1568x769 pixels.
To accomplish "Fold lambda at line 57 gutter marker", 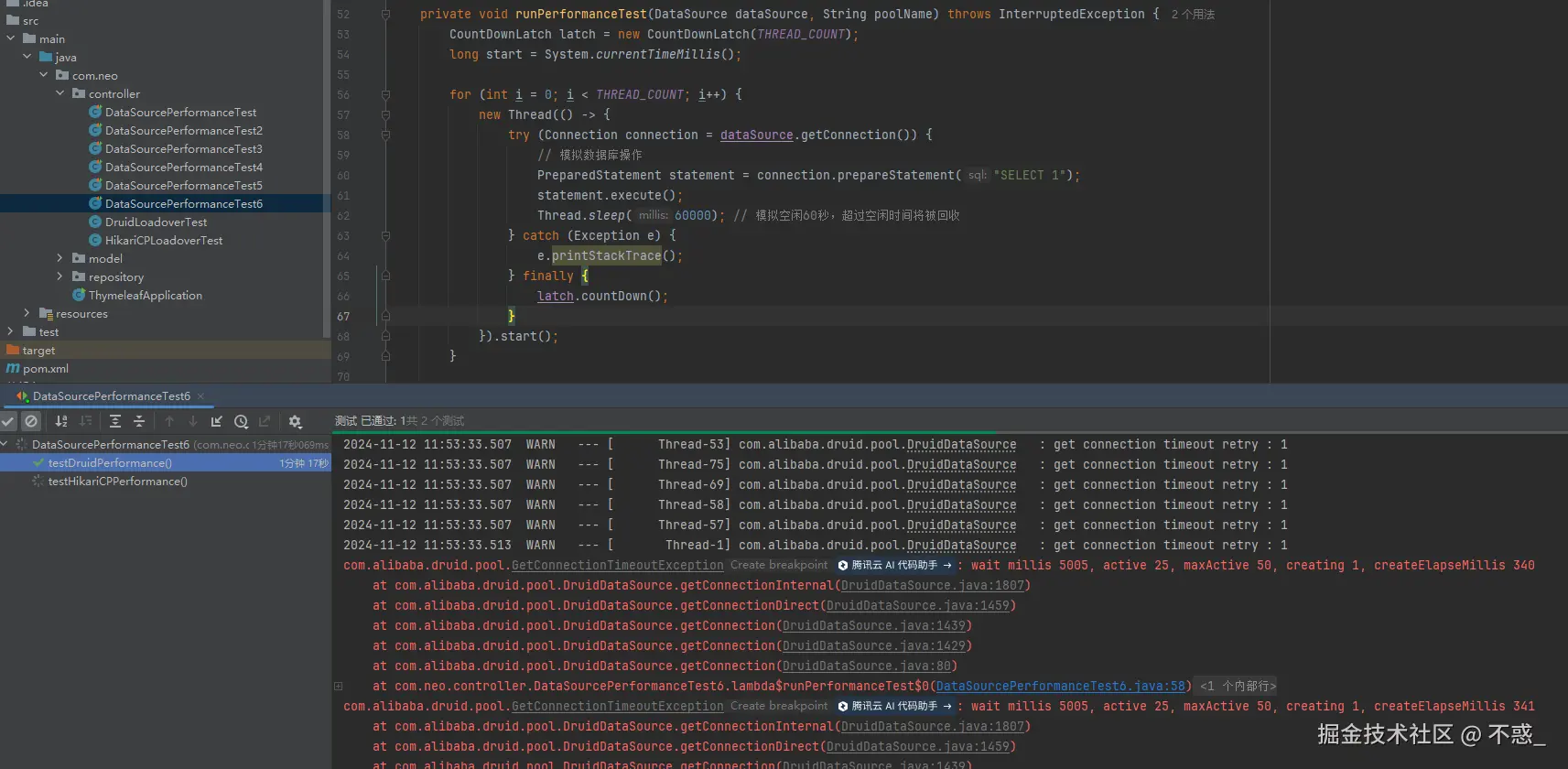I will coord(385,115).
